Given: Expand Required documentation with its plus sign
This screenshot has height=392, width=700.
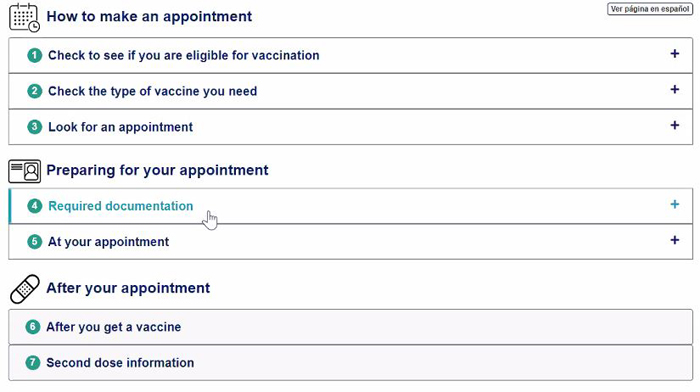Looking at the screenshot, I should [675, 204].
